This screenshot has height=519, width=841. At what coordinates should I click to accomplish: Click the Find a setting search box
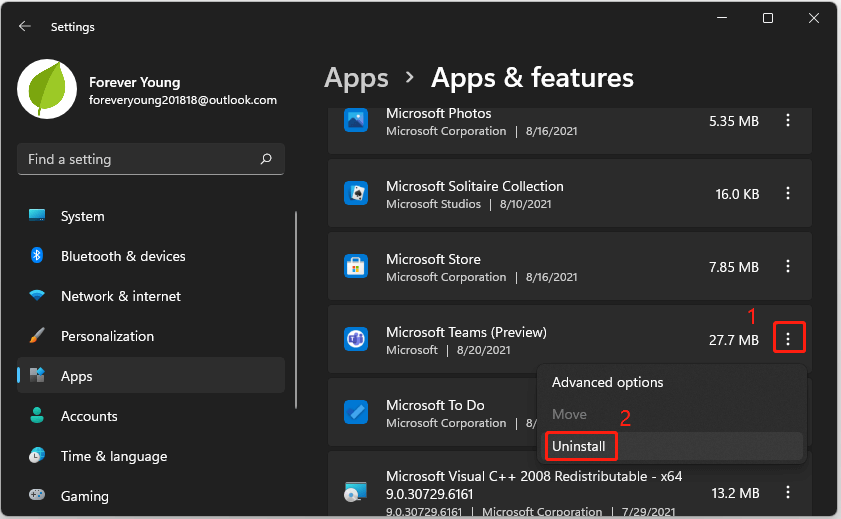point(151,159)
